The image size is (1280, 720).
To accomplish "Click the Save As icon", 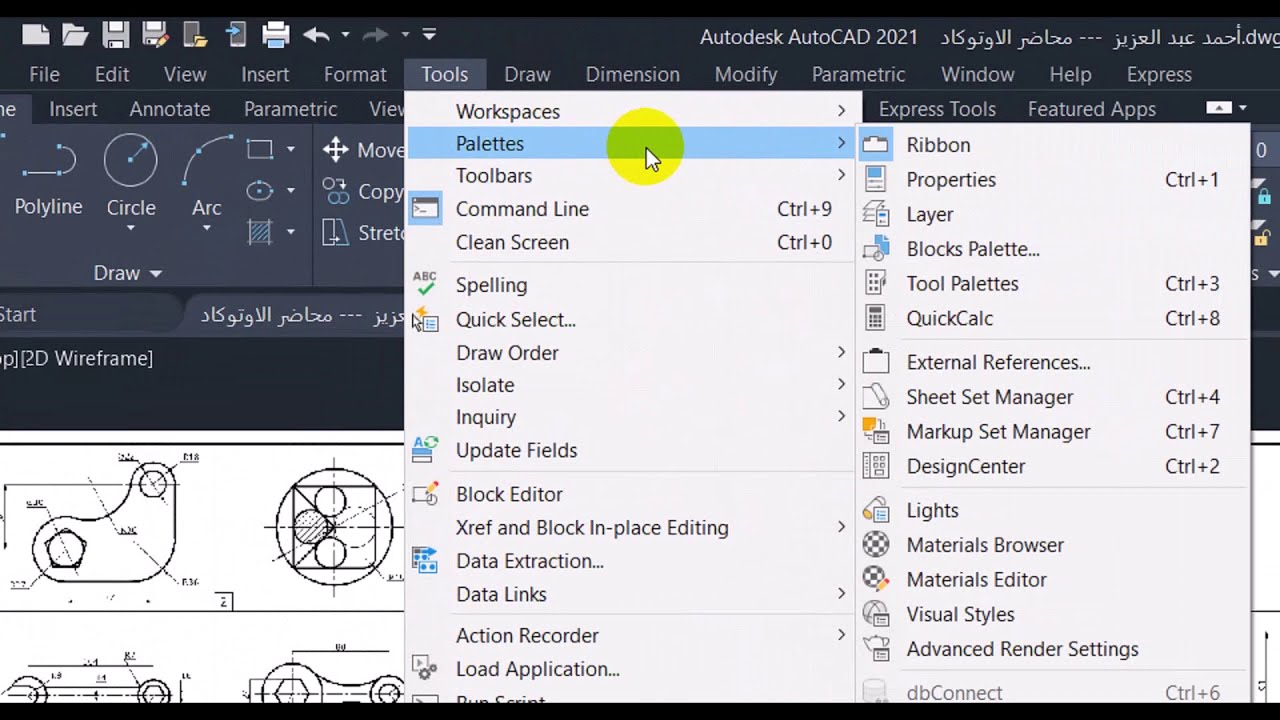I will click(155, 36).
